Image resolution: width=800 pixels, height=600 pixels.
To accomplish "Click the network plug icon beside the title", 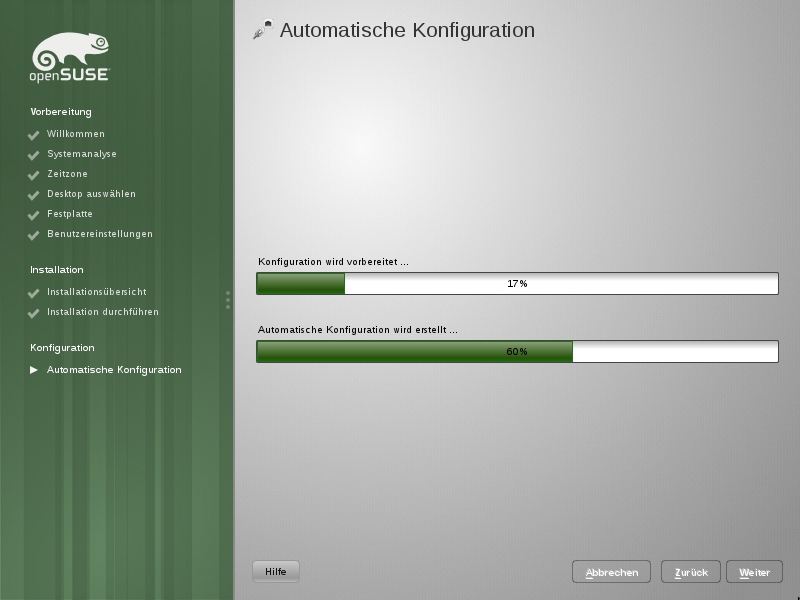I will (x=263, y=30).
